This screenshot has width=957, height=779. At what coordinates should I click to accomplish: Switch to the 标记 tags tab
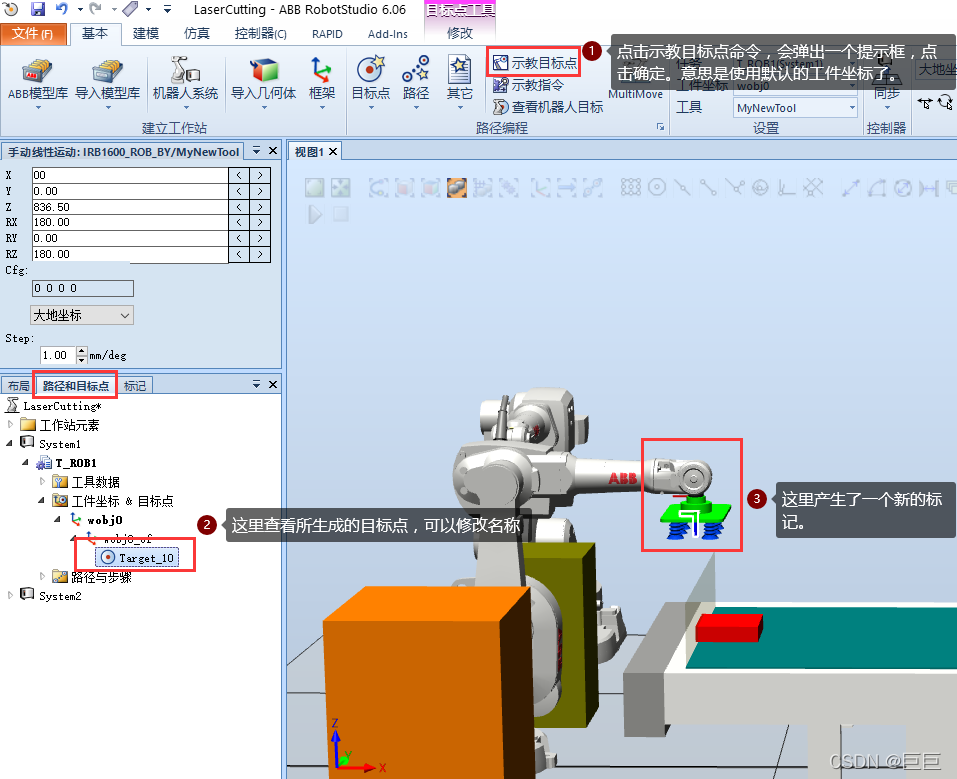134,386
